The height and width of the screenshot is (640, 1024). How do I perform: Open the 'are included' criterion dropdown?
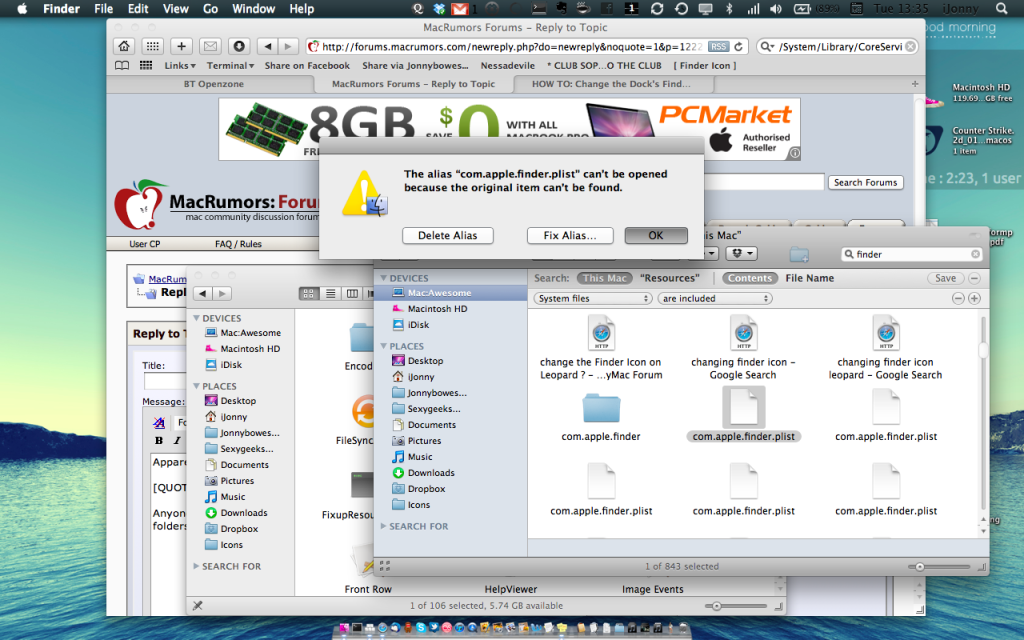tap(715, 298)
